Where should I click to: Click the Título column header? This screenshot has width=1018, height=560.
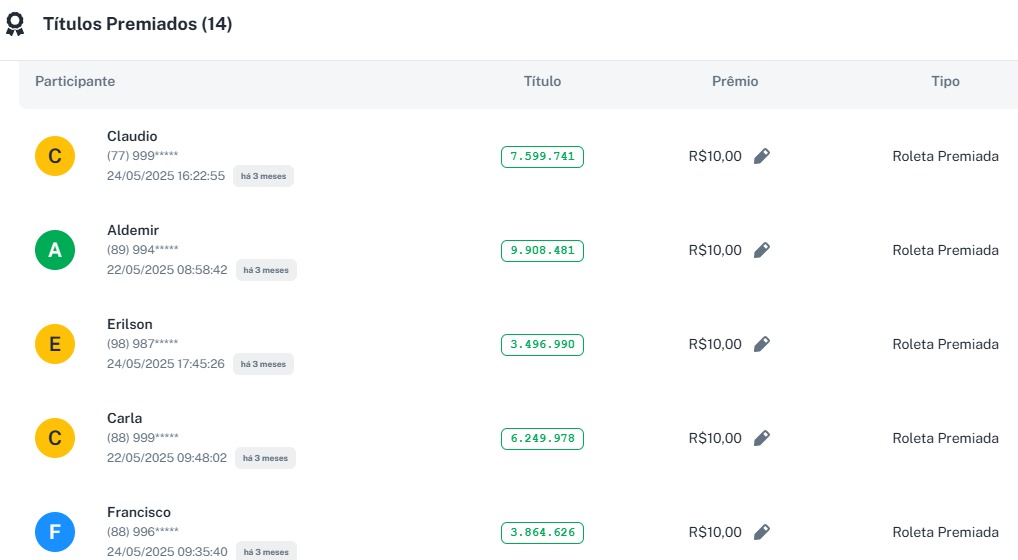tap(542, 81)
